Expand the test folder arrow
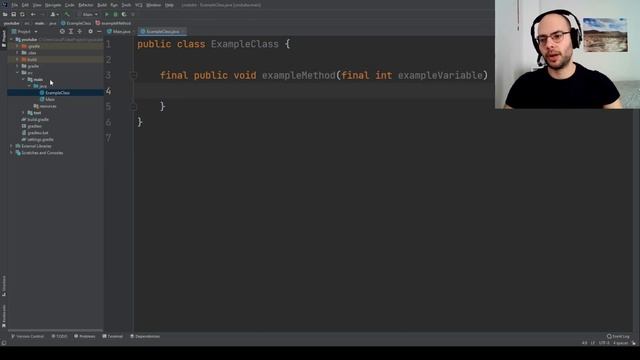640x360 pixels. (24, 113)
